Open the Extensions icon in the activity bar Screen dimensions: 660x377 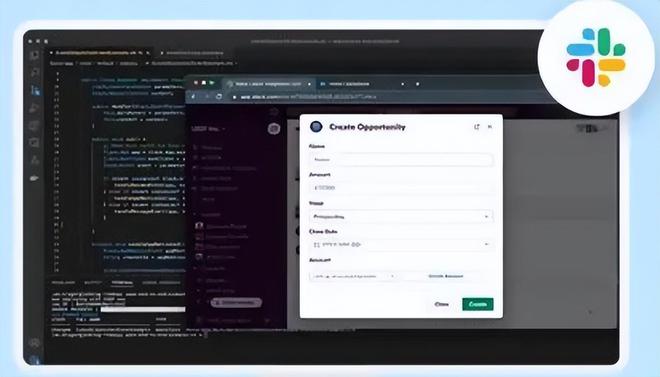coord(35,125)
